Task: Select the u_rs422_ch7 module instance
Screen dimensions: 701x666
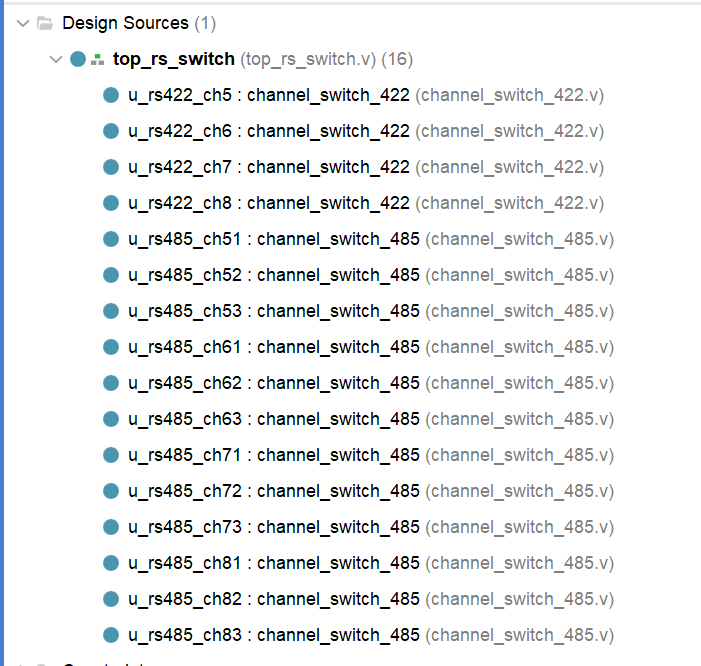Action: (366, 167)
